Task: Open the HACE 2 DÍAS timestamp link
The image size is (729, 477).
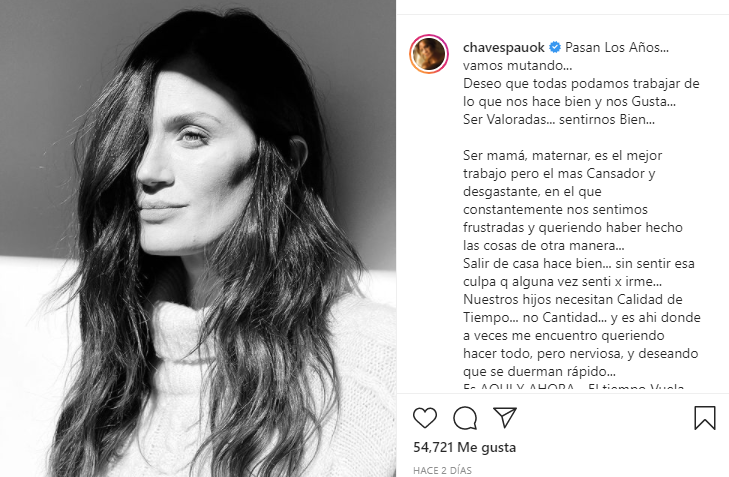Action: tap(442, 470)
